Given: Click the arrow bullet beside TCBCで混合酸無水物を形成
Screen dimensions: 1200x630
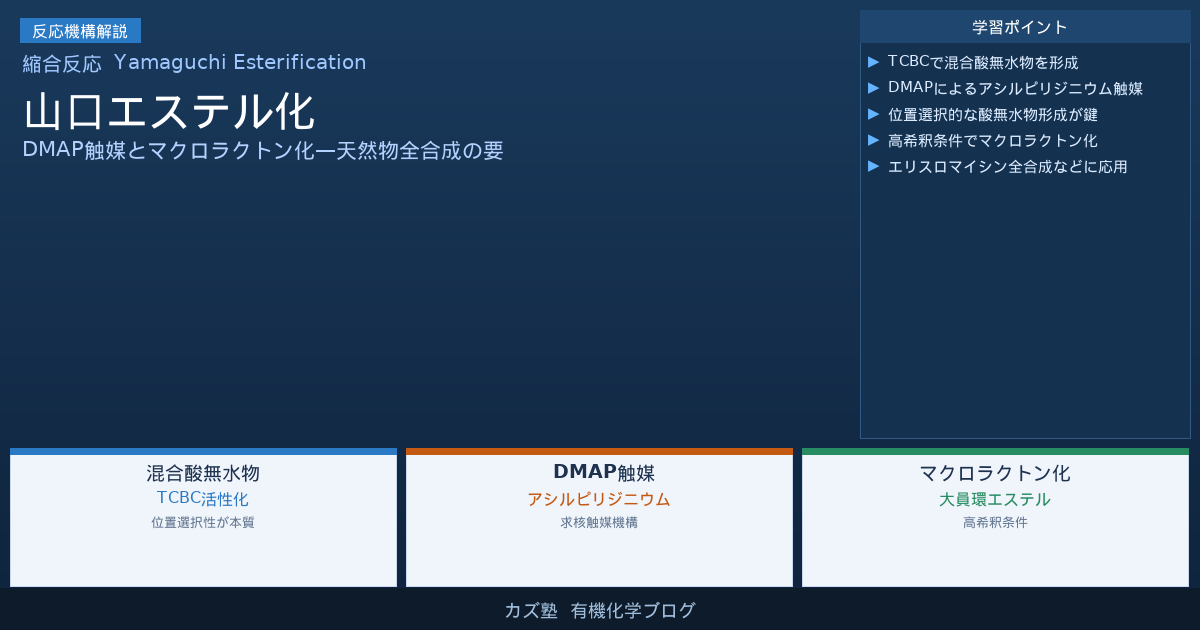Looking at the screenshot, I should tap(874, 62).
